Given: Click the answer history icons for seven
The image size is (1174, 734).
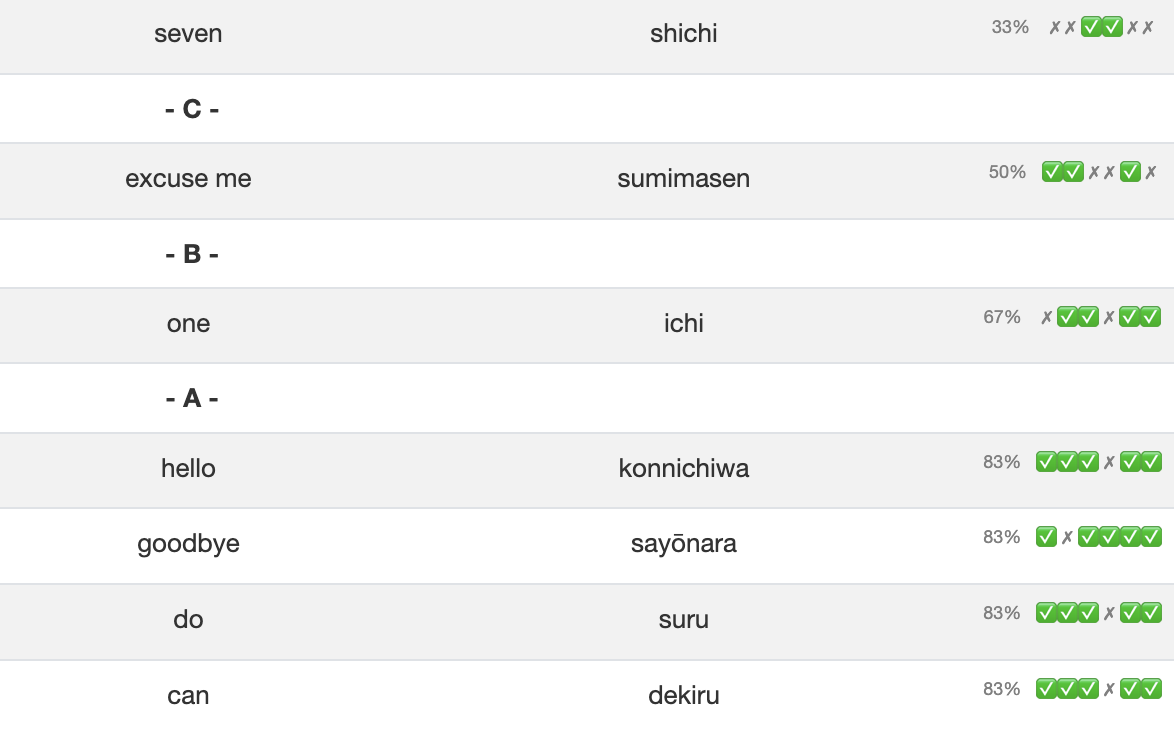Looking at the screenshot, I should click(x=1101, y=28).
